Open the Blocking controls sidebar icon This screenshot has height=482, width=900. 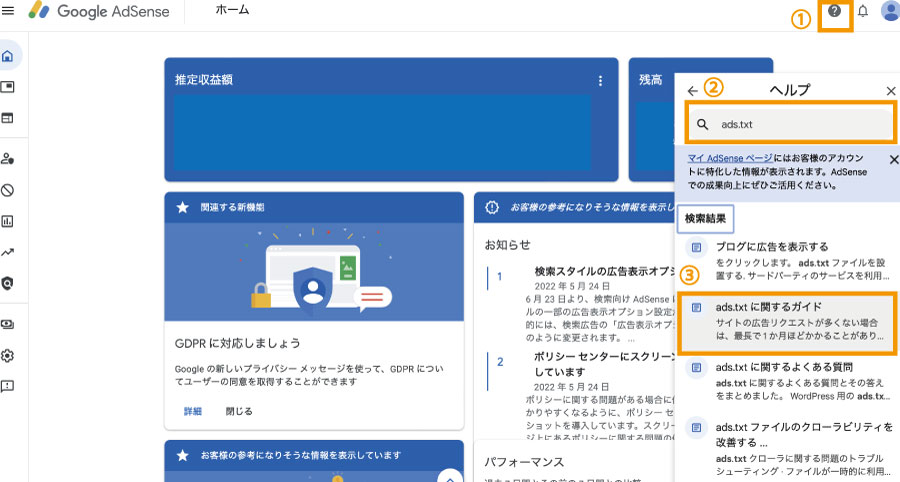tap(7, 190)
